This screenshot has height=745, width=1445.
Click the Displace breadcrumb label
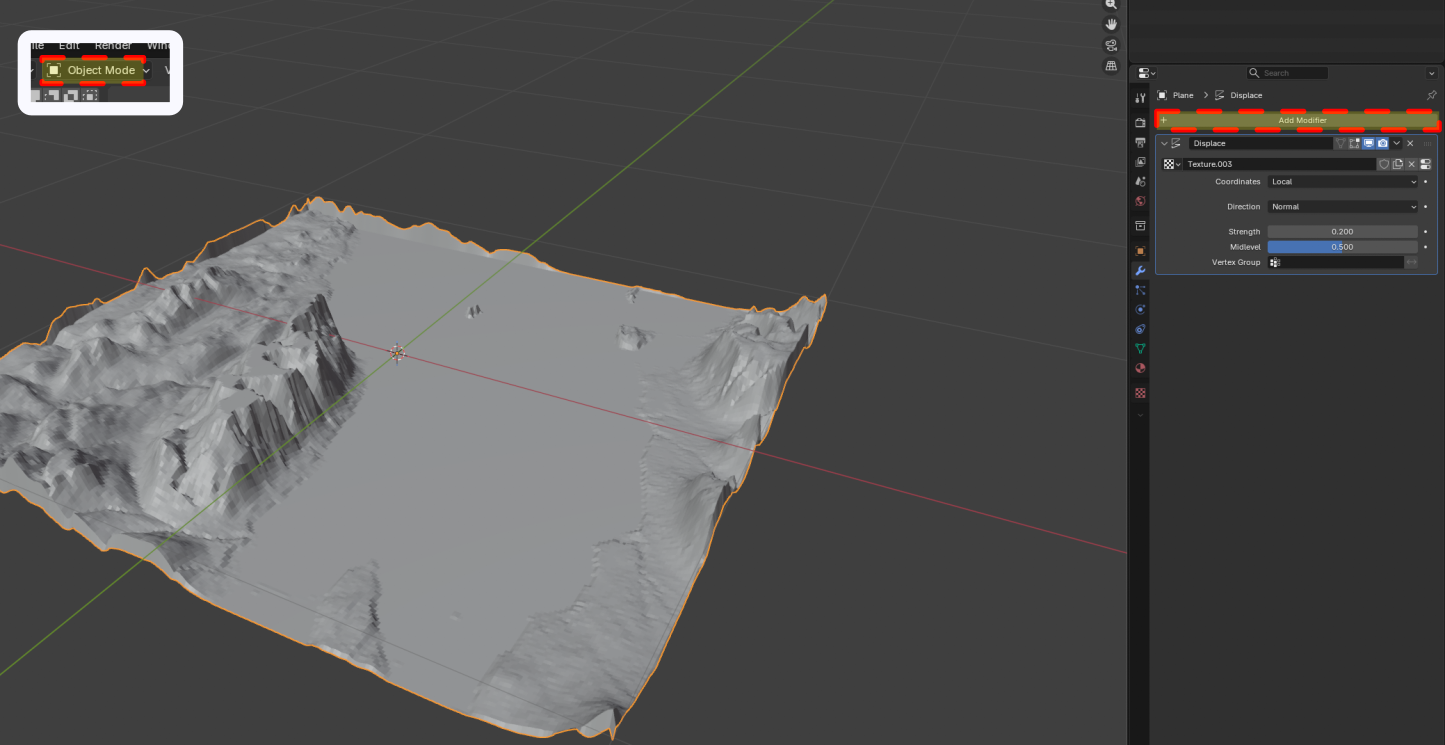pyautogui.click(x=1246, y=95)
